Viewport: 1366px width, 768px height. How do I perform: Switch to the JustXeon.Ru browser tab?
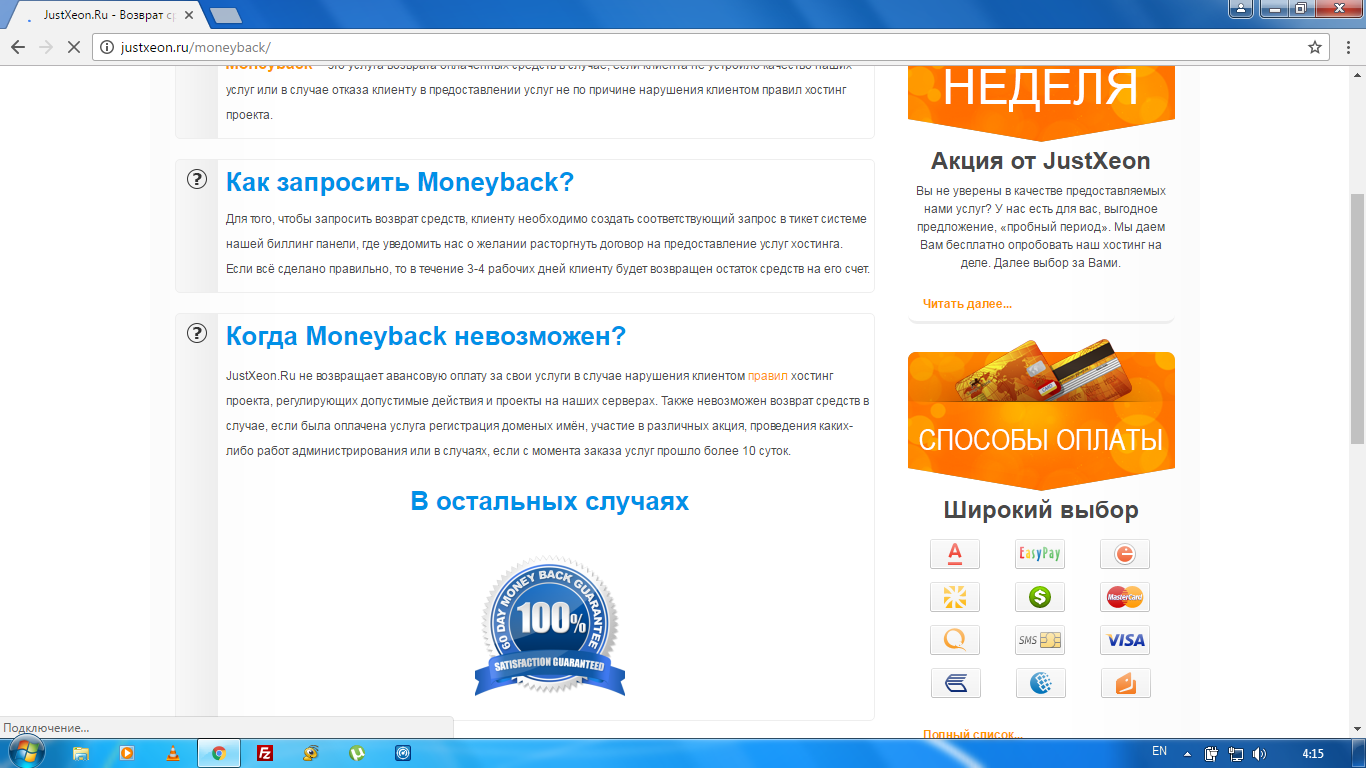tap(105, 16)
